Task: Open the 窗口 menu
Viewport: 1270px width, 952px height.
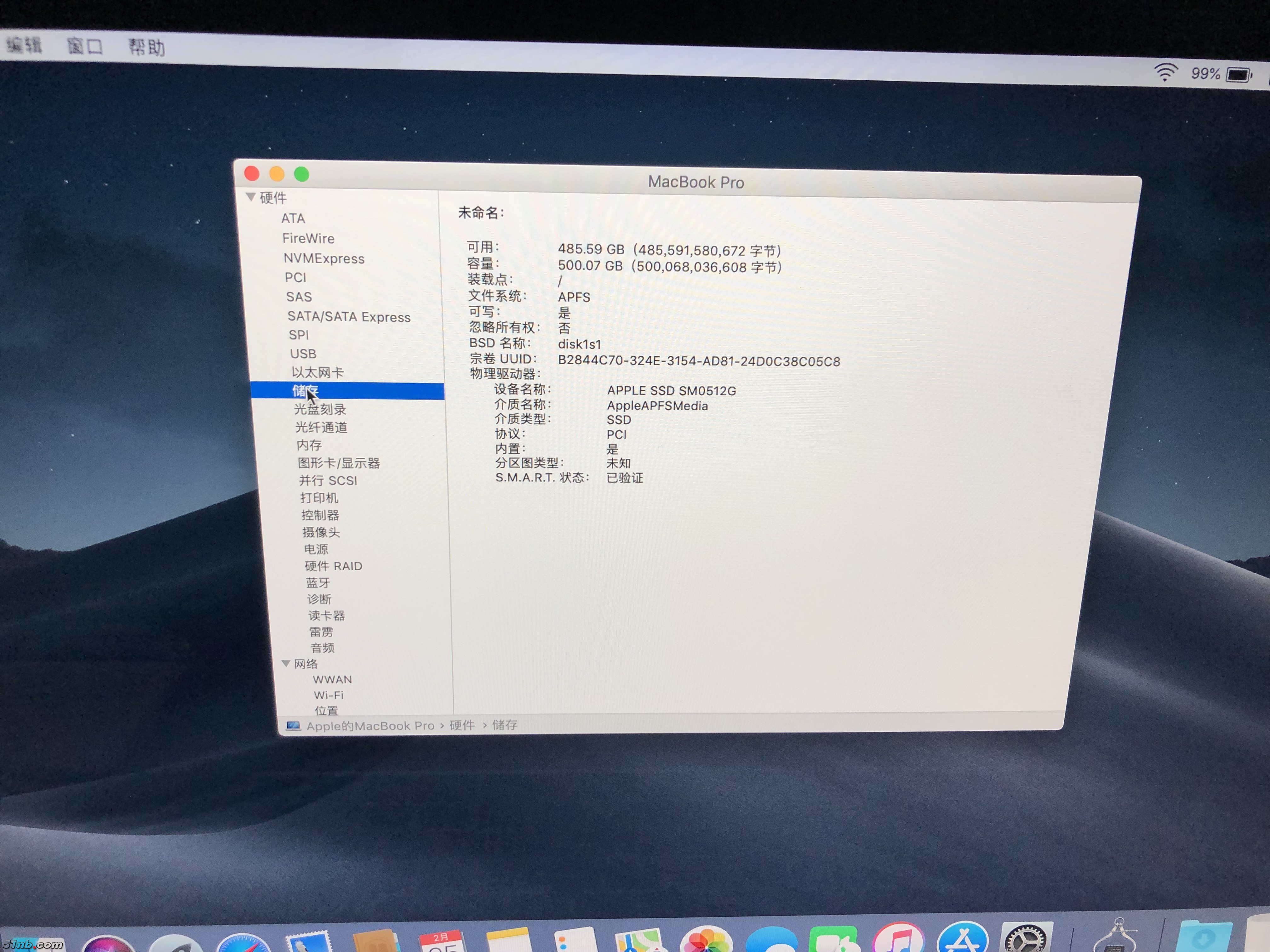Action: (85, 46)
